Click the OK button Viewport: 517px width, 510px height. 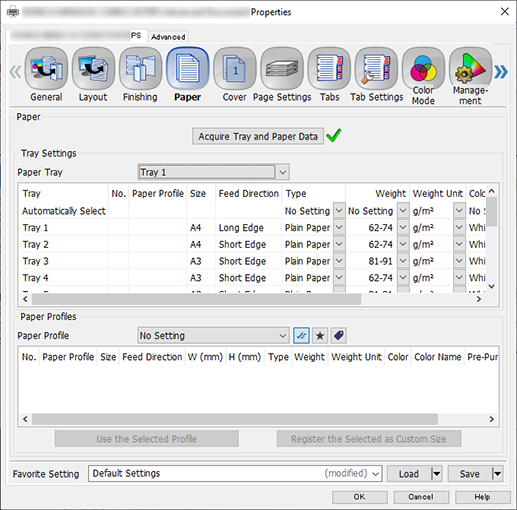(359, 497)
